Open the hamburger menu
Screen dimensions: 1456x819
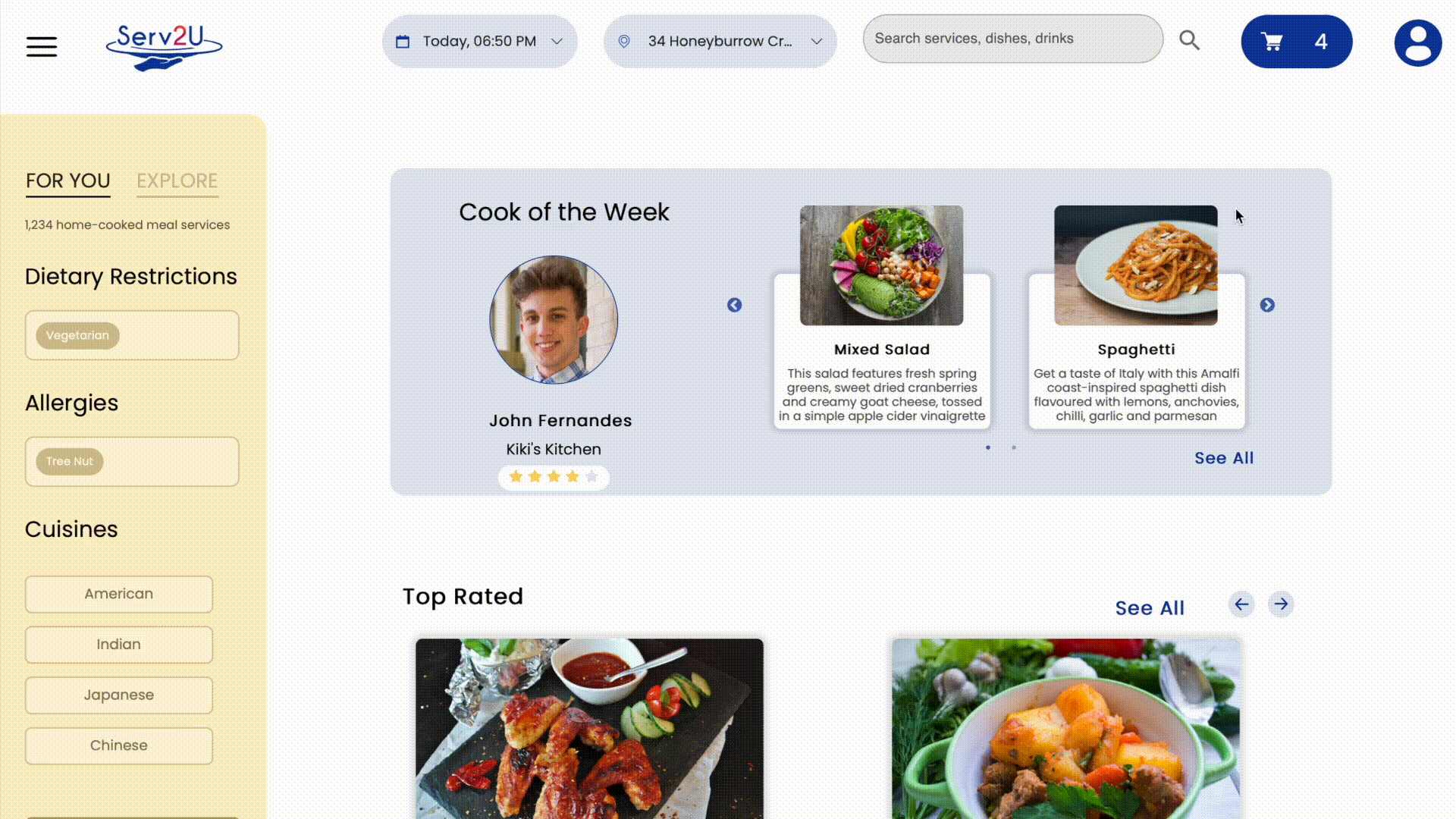[42, 47]
